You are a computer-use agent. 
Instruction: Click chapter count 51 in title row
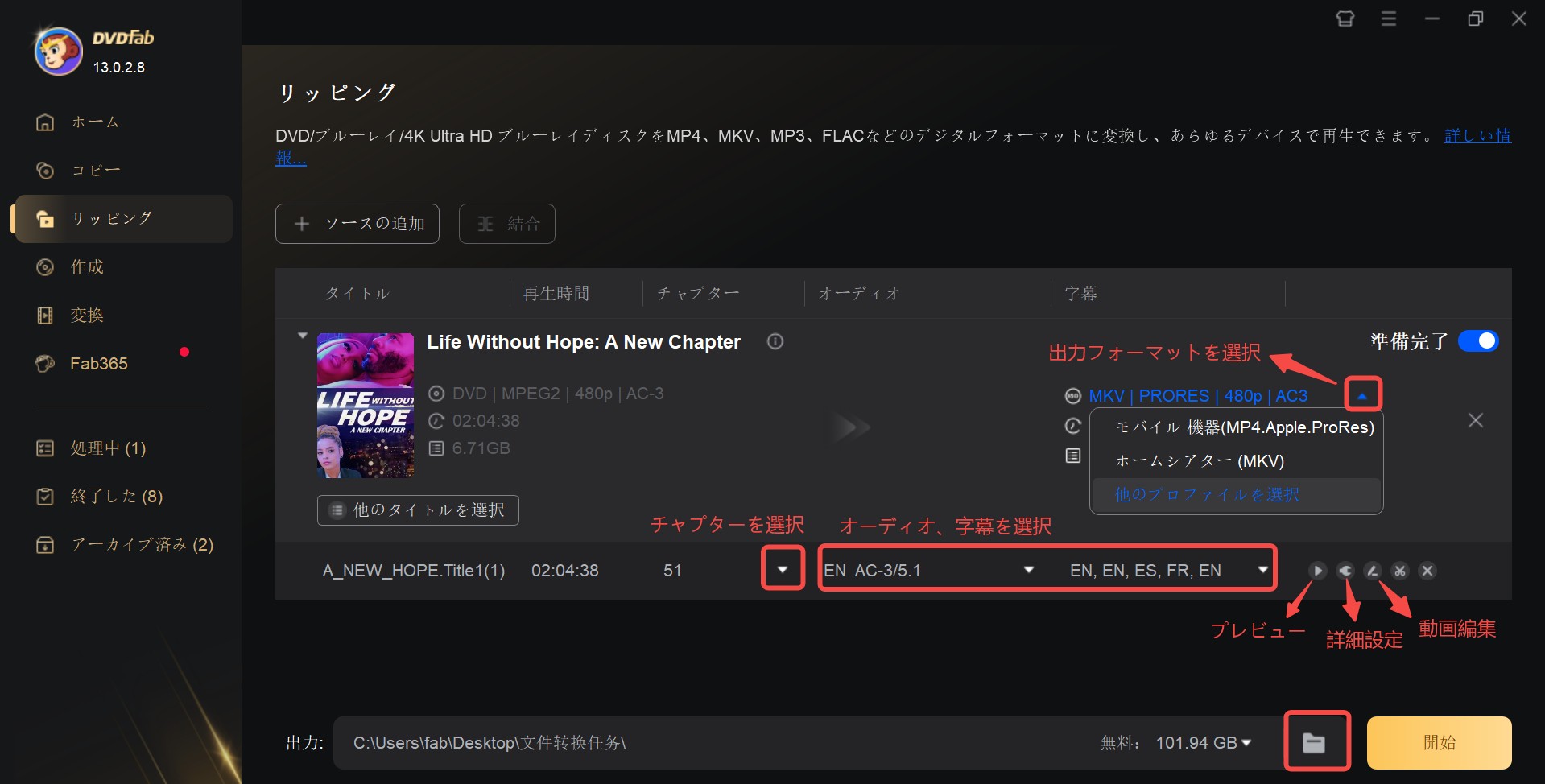point(673,571)
